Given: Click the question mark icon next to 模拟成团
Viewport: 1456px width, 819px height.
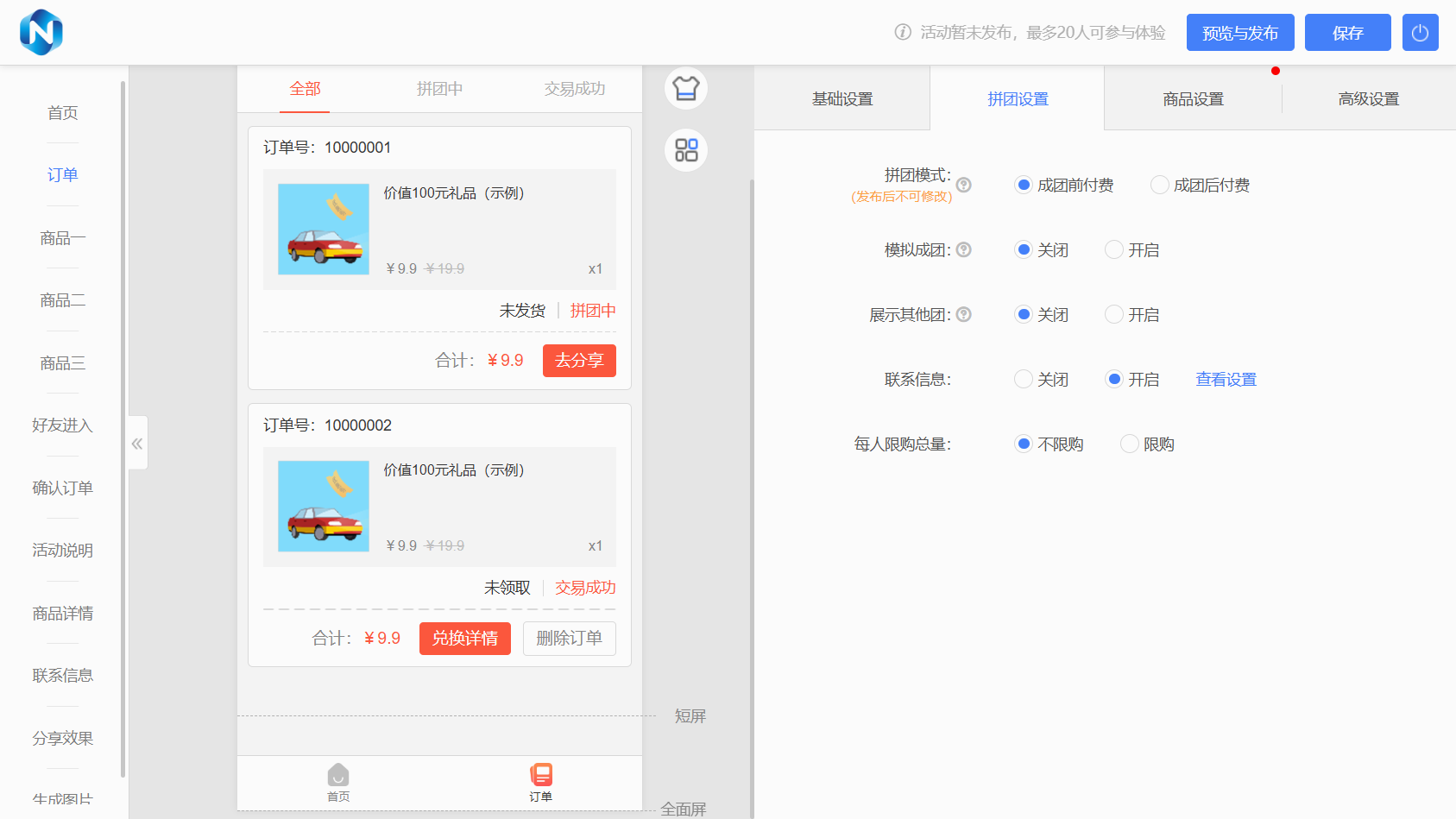Looking at the screenshot, I should (964, 249).
